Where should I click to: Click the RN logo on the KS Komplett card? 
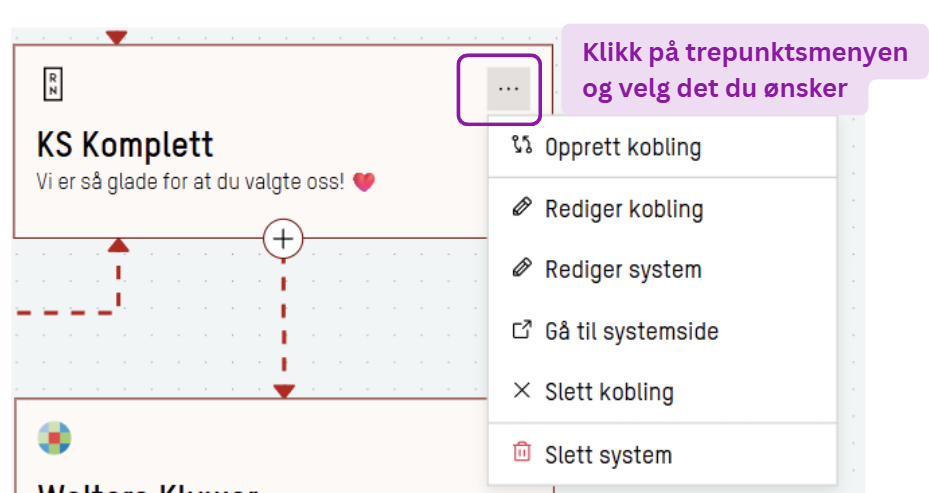[53, 85]
